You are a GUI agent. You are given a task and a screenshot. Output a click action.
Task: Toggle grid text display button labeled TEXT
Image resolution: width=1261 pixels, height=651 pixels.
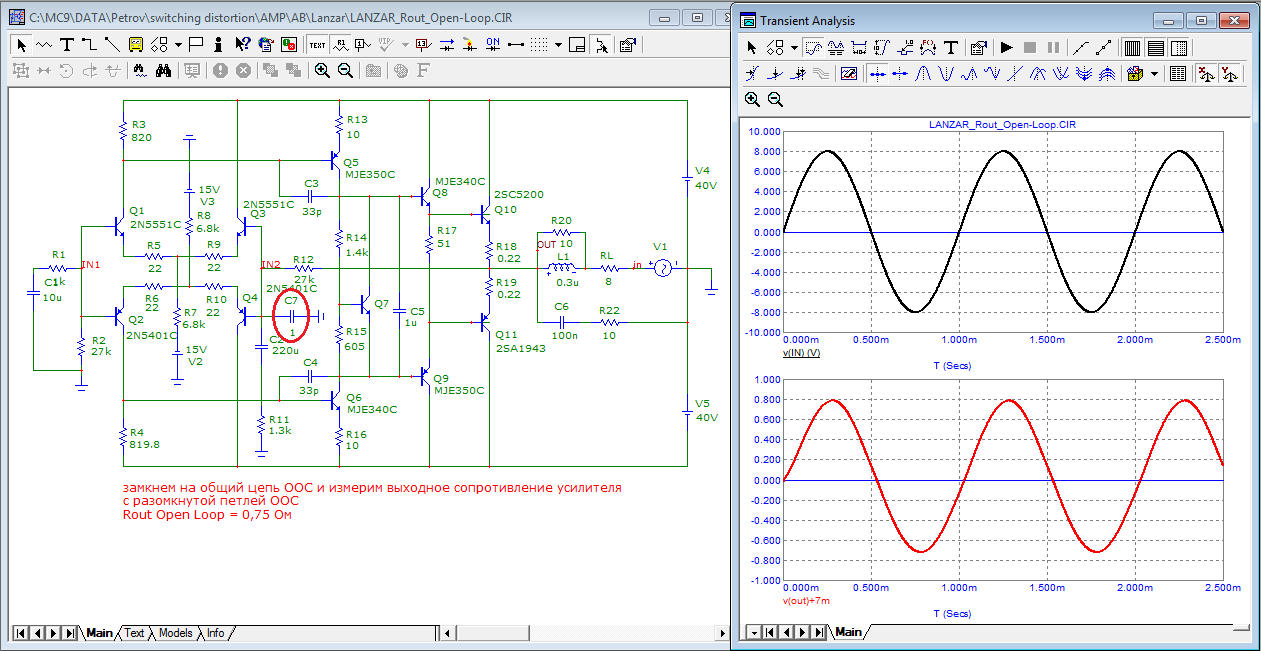point(317,44)
